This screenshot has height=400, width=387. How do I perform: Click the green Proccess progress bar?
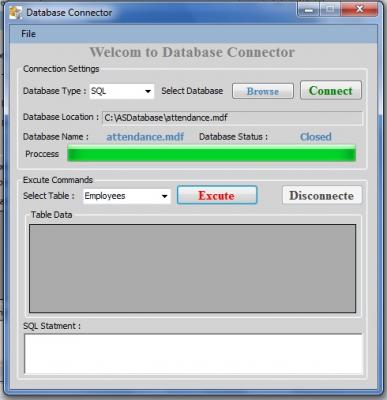pos(211,154)
